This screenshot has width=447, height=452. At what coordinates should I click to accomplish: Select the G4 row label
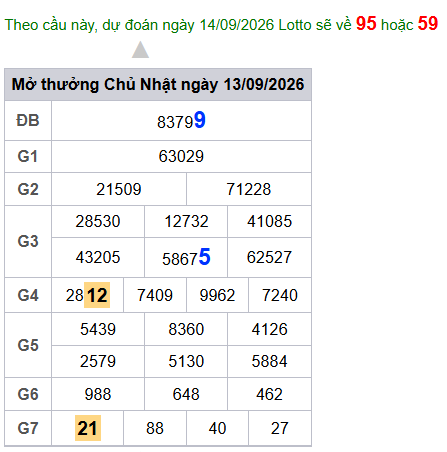28,295
